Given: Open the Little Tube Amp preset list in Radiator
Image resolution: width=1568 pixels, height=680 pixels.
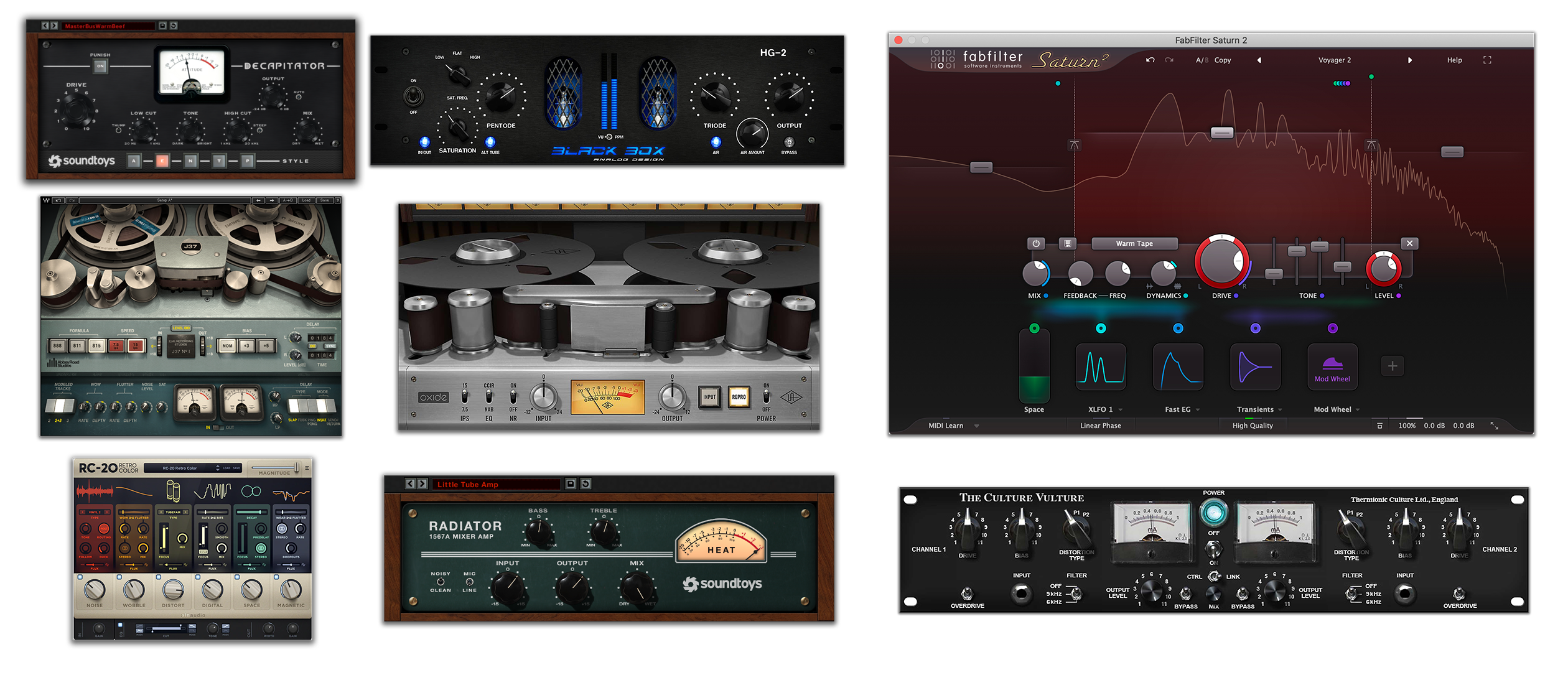Looking at the screenshot, I should (x=496, y=484).
